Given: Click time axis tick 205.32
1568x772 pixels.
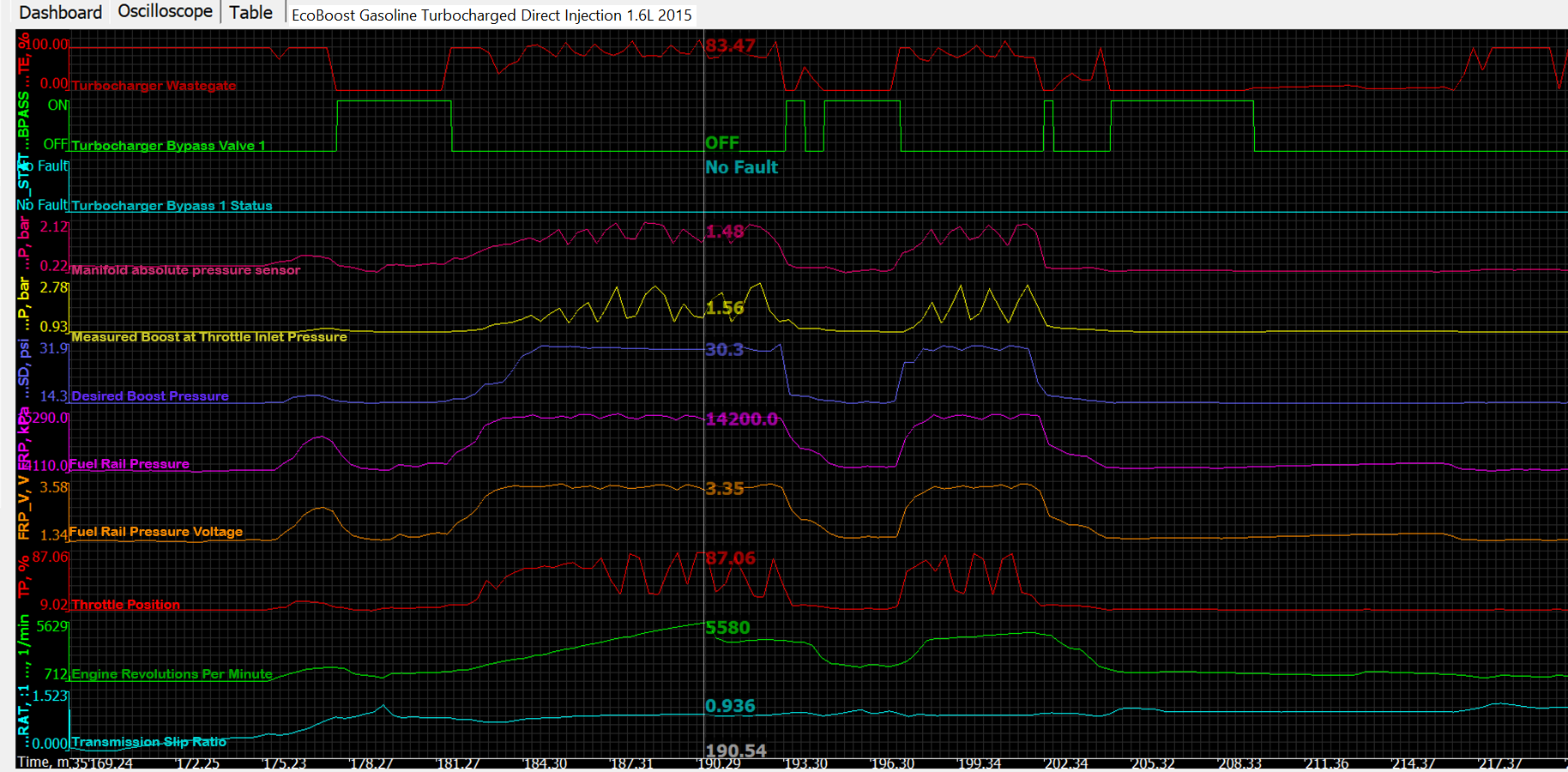Looking at the screenshot, I should [1153, 763].
